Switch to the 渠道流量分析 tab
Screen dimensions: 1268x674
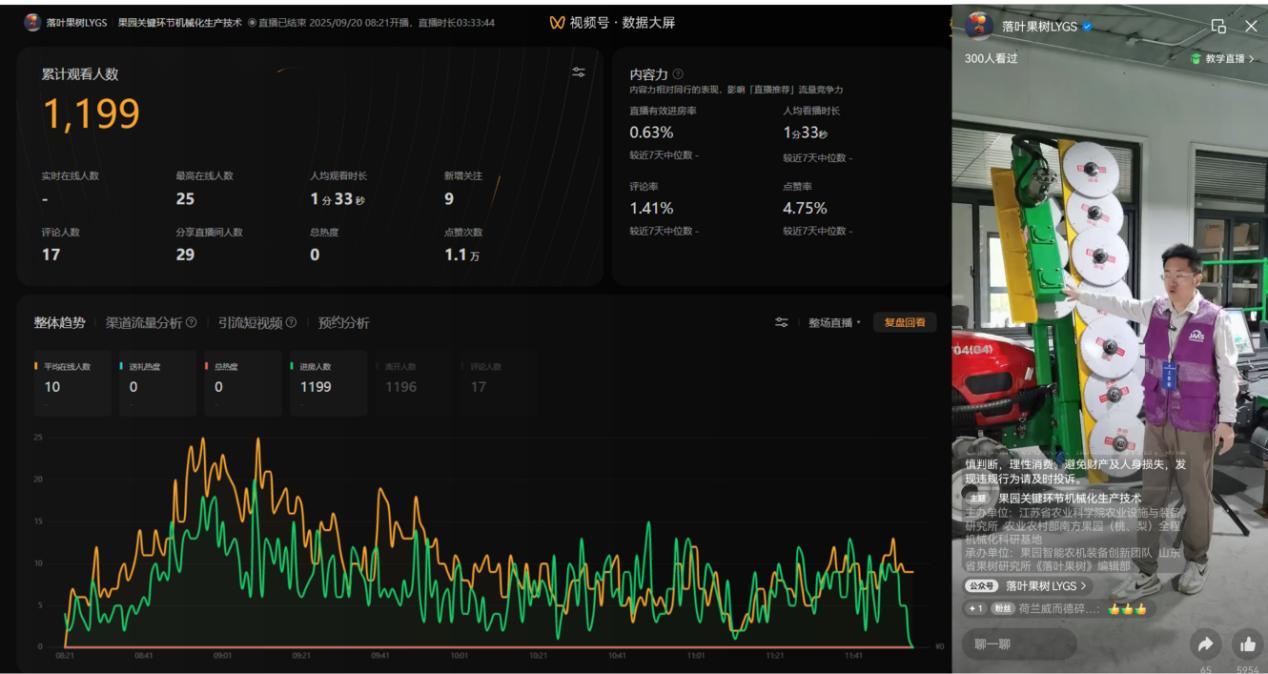tap(144, 322)
